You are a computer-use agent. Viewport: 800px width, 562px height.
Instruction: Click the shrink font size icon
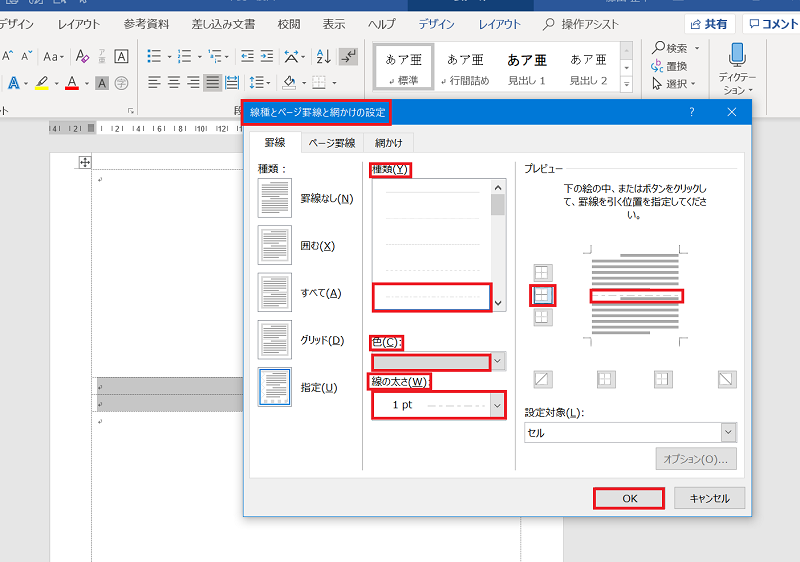tap(27, 56)
